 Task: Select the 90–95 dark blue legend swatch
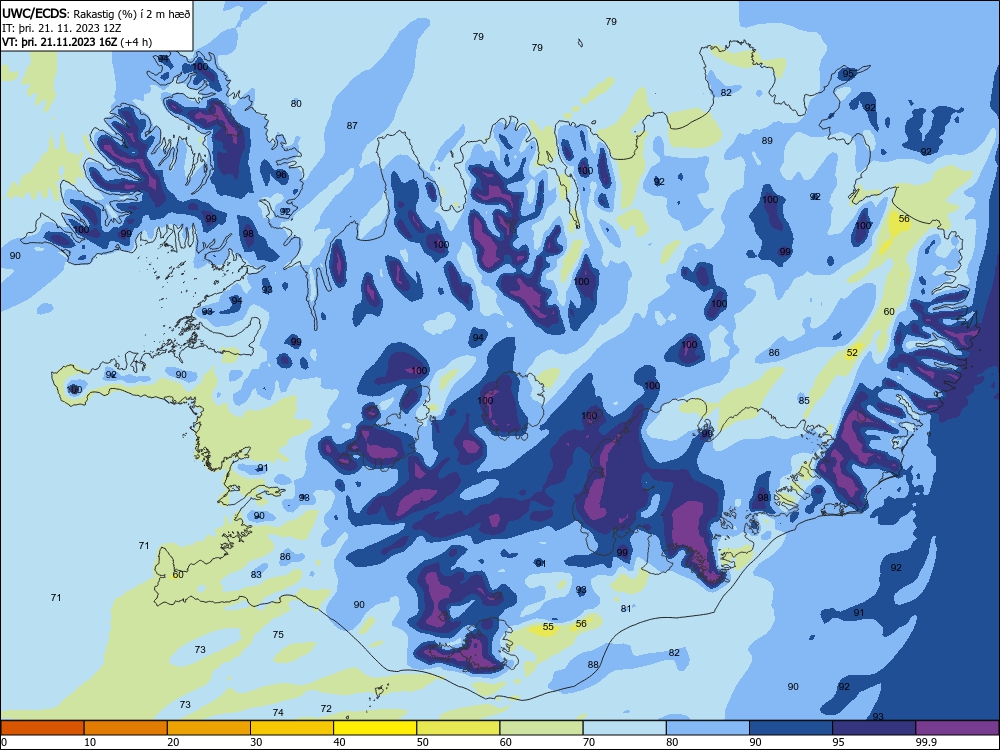coord(791,728)
